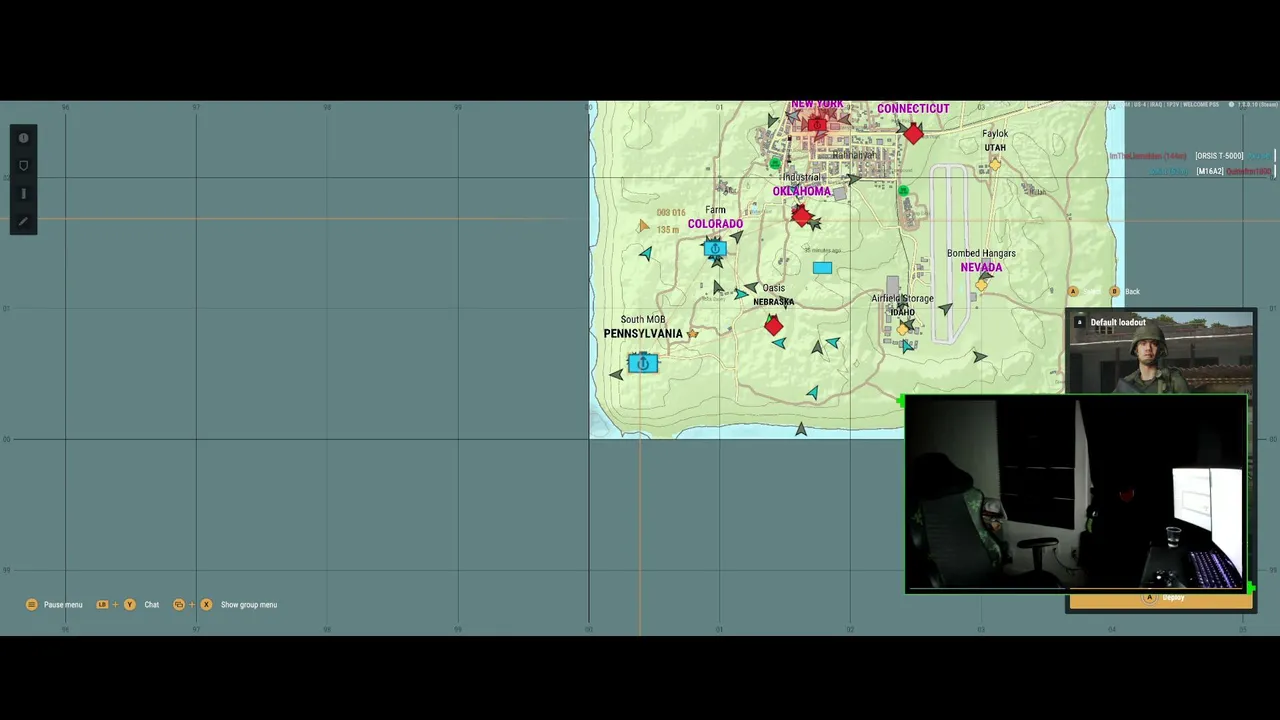
Task: Click the [M16A2] kill feed entry
Action: coord(1210,171)
